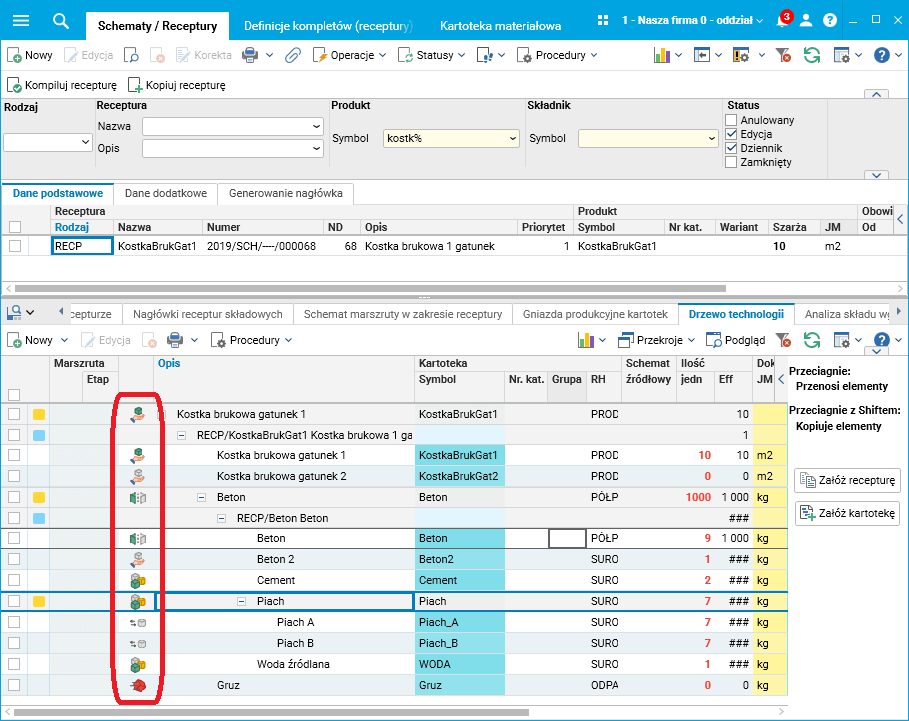Click the green refresh icon in top toolbar
The height and width of the screenshot is (721, 909).
coord(812,55)
